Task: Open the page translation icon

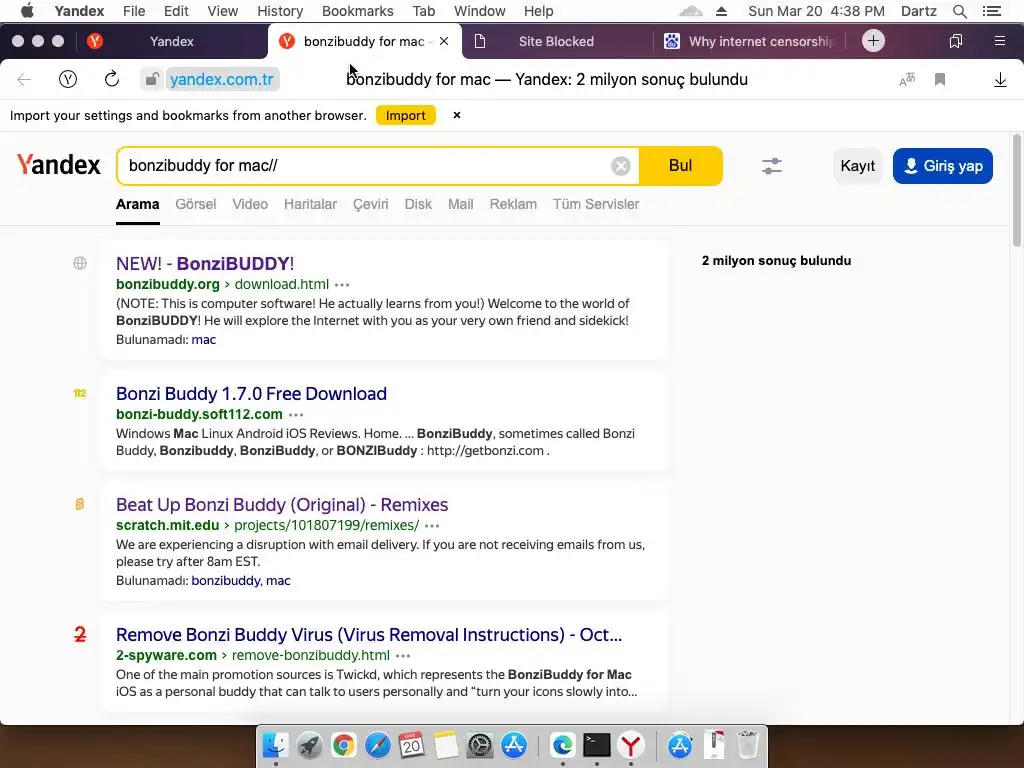Action: 907,80
